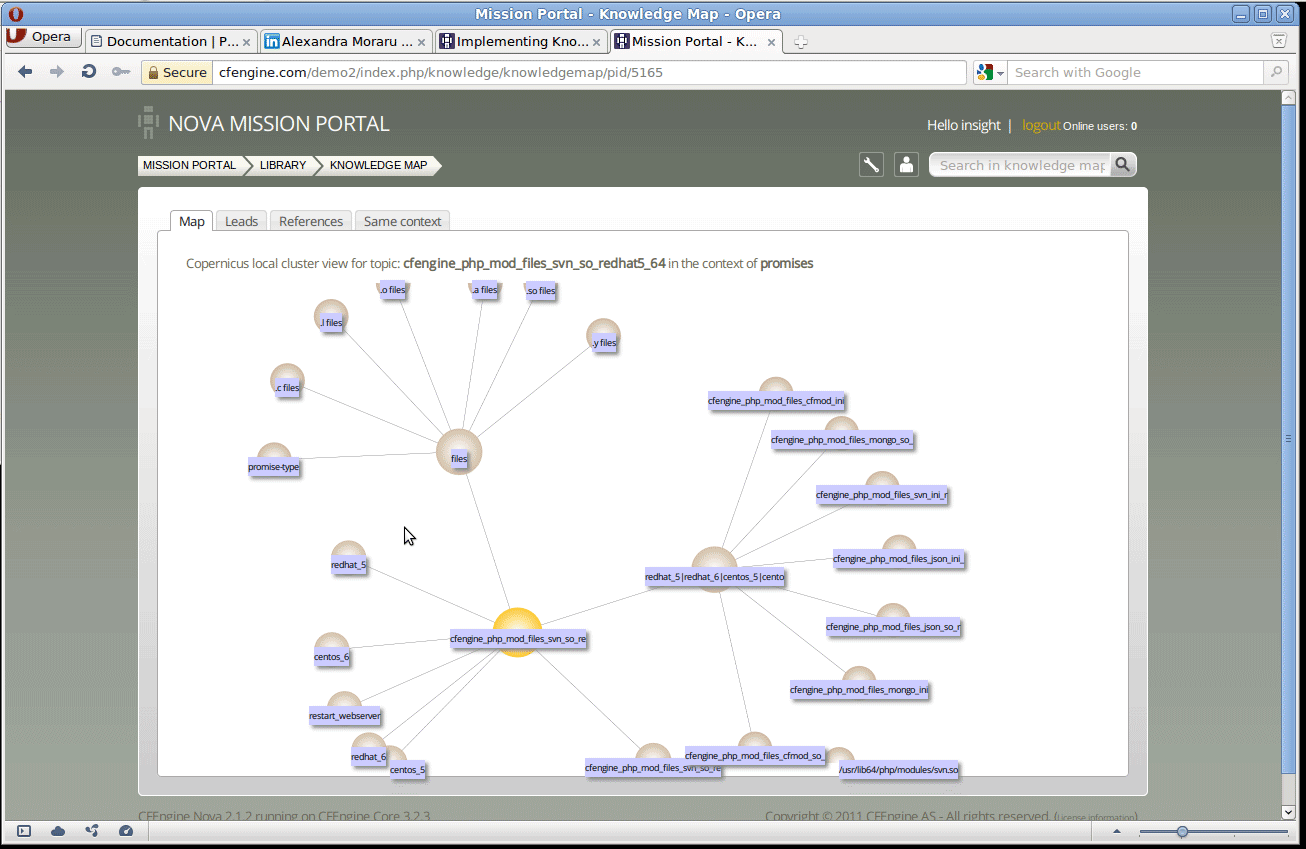Select the 'redhat_6' node
The width and height of the screenshot is (1306, 849).
click(x=368, y=751)
